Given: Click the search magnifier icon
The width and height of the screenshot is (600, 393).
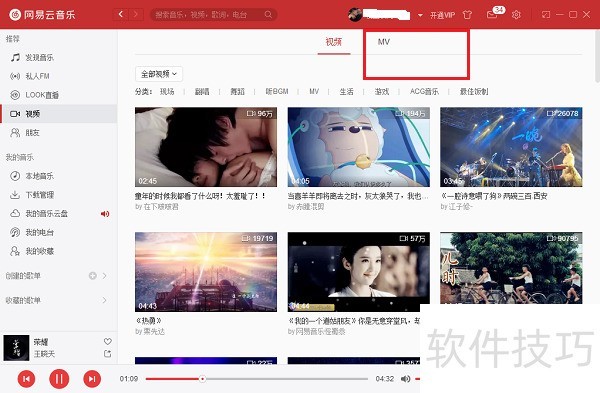Looking at the screenshot, I should 268,15.
